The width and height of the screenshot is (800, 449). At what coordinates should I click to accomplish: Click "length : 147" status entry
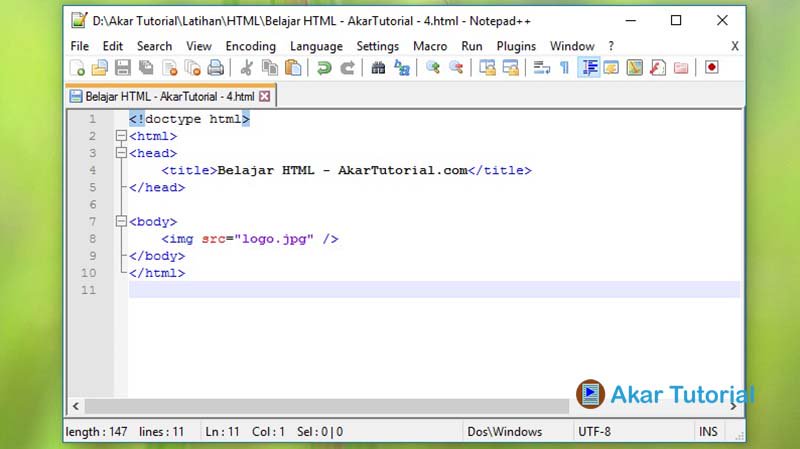coord(96,432)
